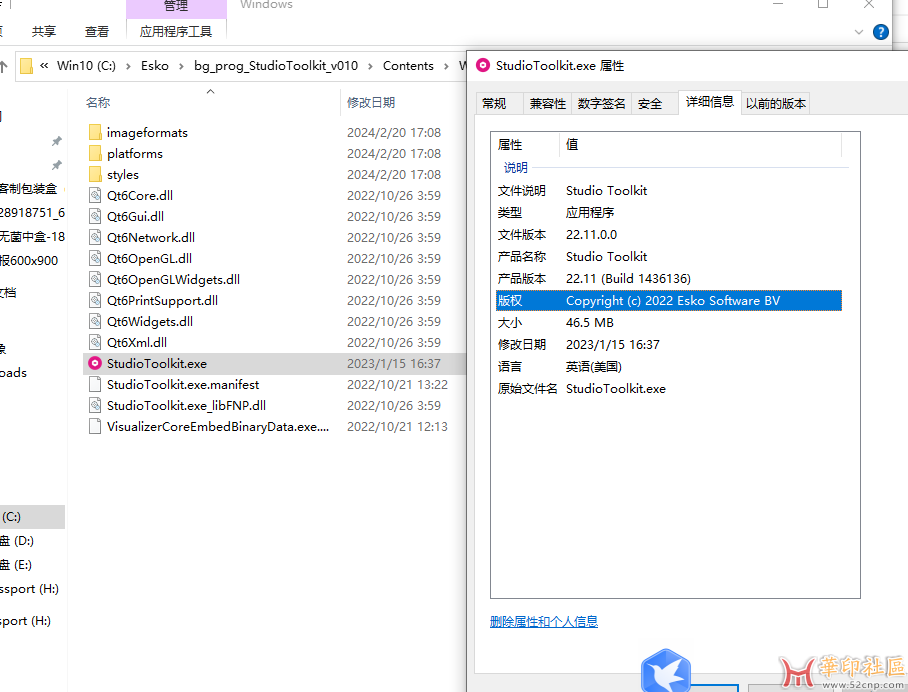Select the 产品版本 22.11 (Build 1436136) row

click(669, 279)
